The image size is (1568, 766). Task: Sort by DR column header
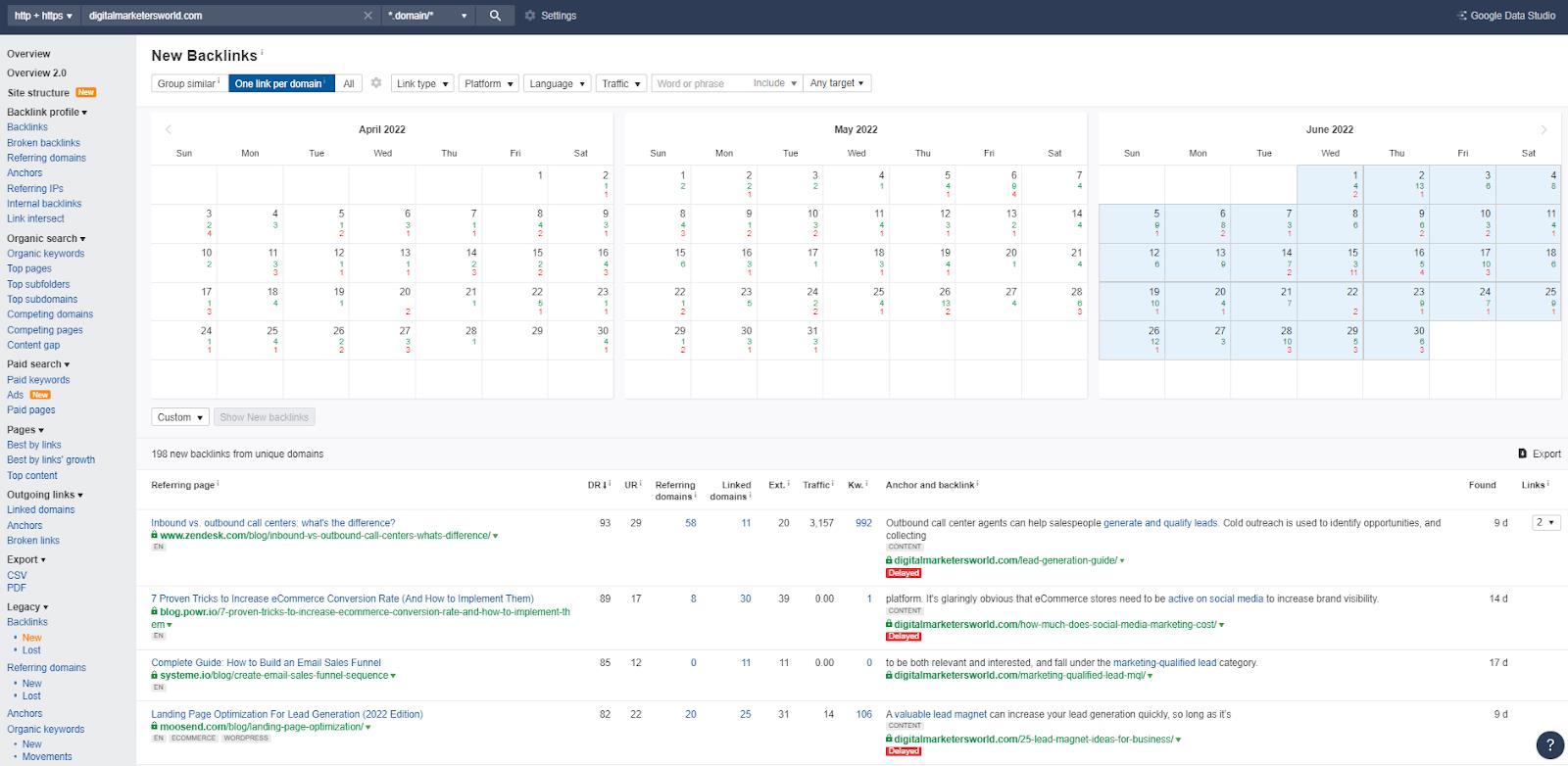[x=598, y=485]
